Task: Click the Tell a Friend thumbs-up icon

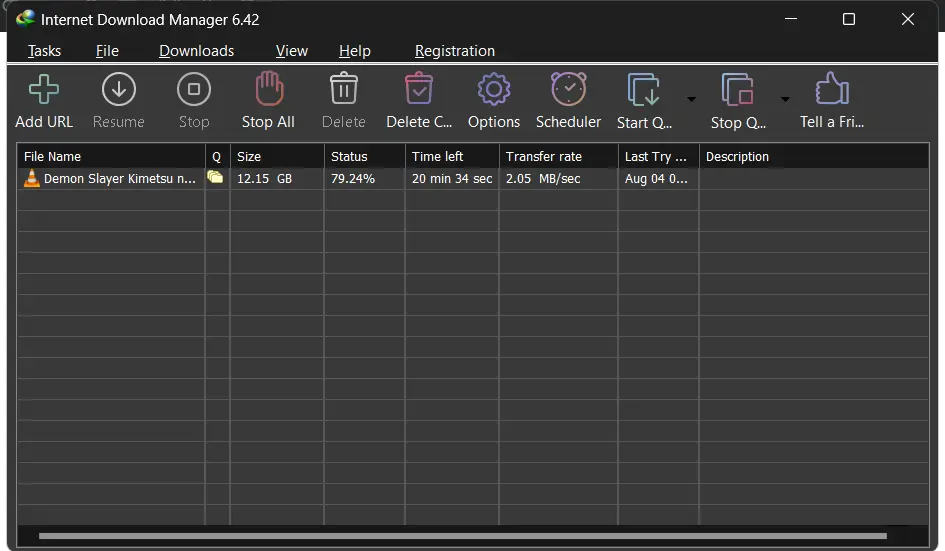Action: coord(832,89)
